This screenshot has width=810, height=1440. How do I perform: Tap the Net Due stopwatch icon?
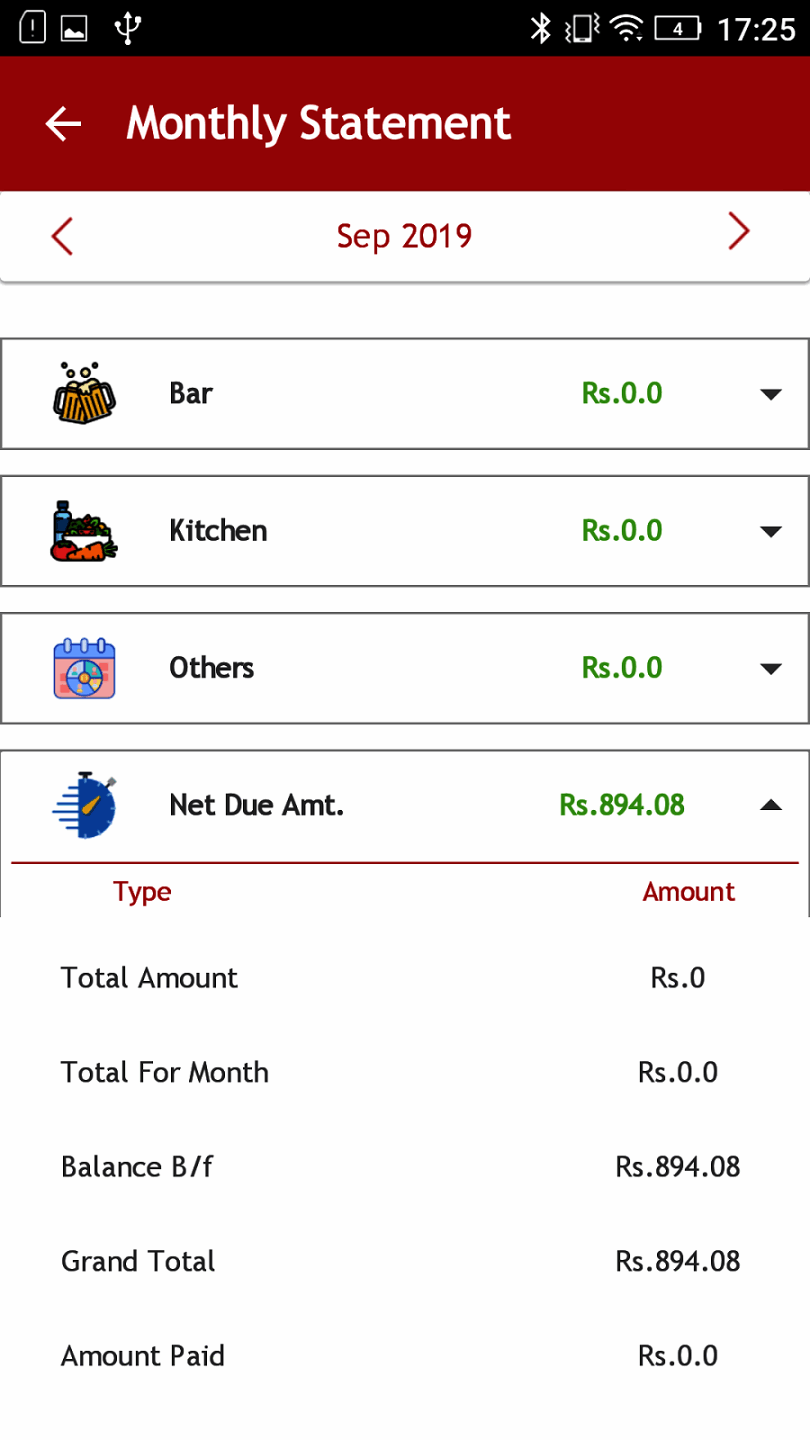(x=84, y=804)
